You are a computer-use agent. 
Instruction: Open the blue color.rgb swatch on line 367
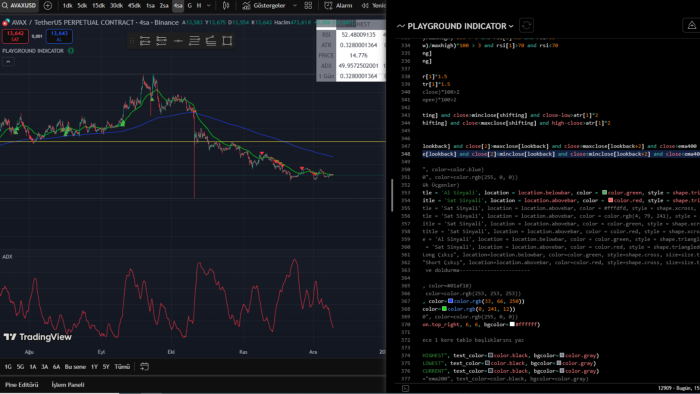click(450, 301)
